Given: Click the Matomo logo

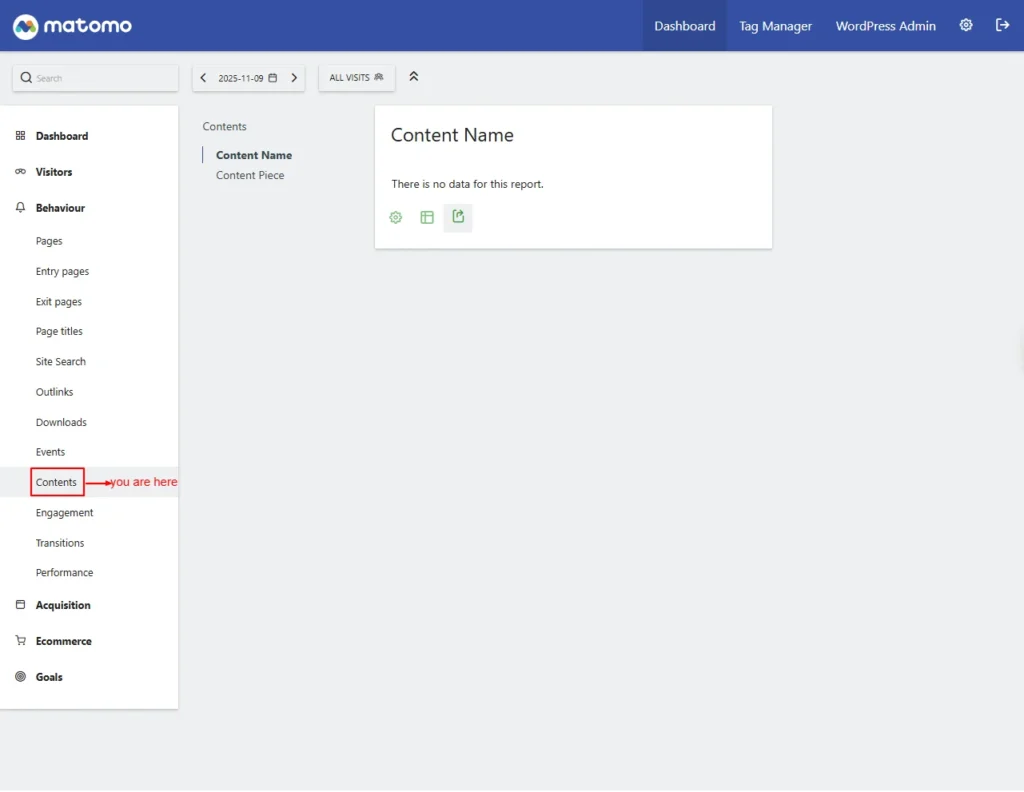Looking at the screenshot, I should tap(72, 26).
